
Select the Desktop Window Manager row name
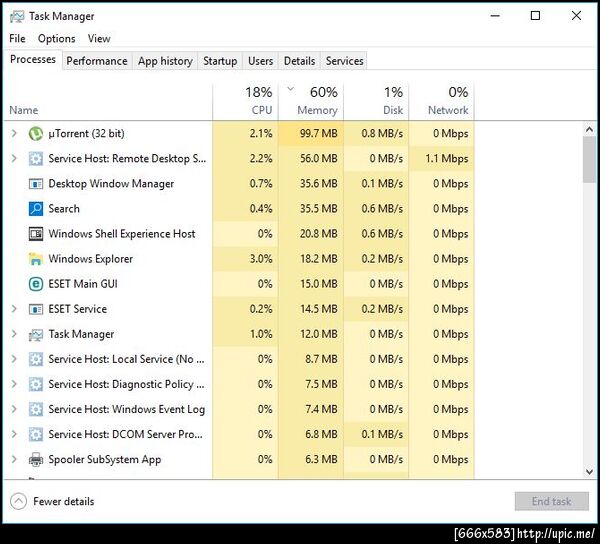tap(111, 184)
